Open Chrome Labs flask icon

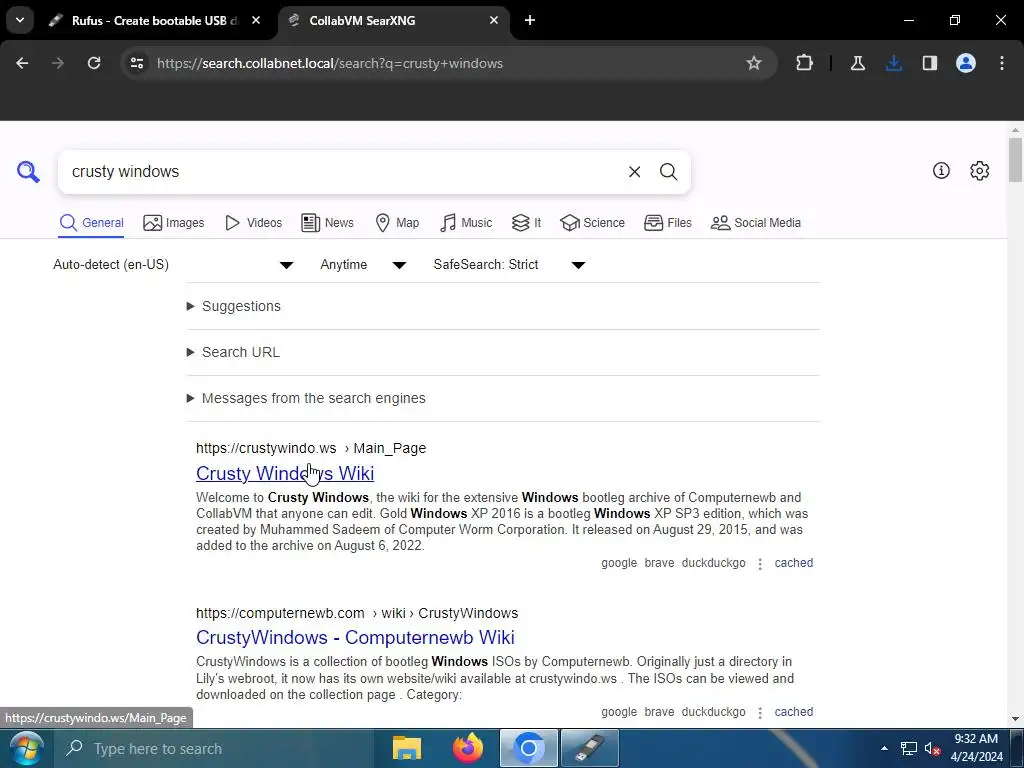(857, 63)
